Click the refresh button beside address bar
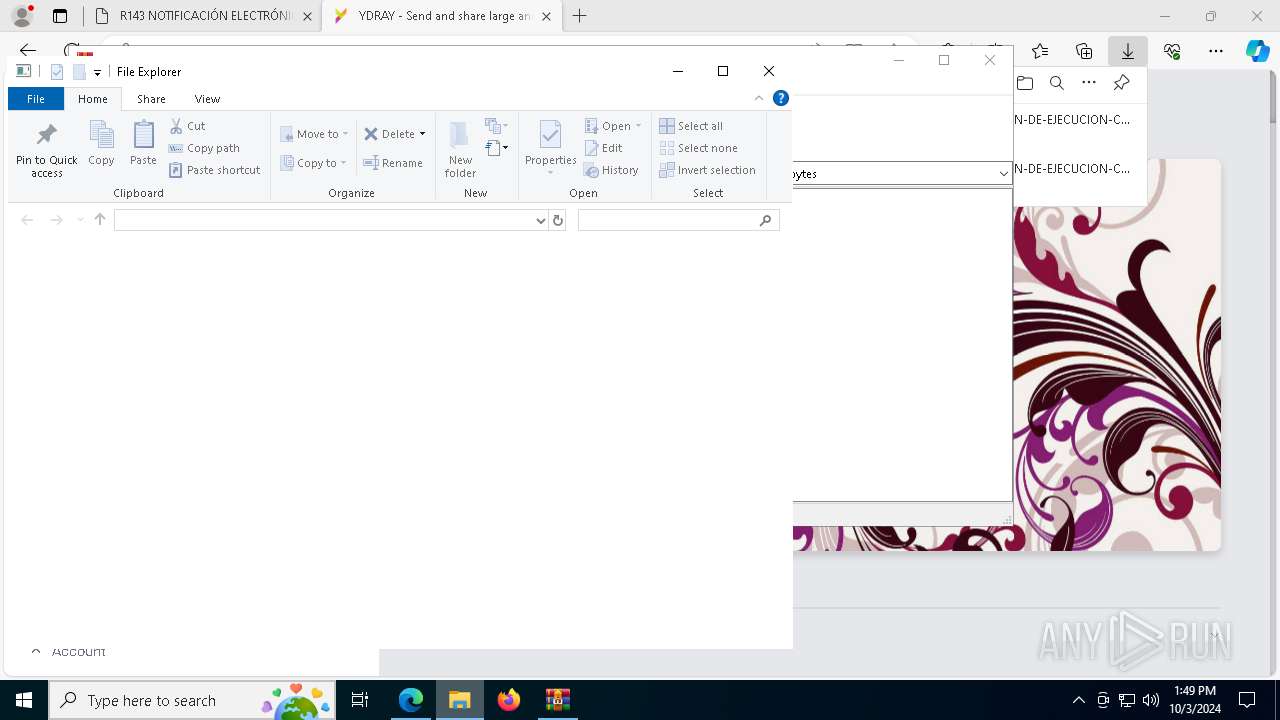1280x720 pixels. pos(558,220)
